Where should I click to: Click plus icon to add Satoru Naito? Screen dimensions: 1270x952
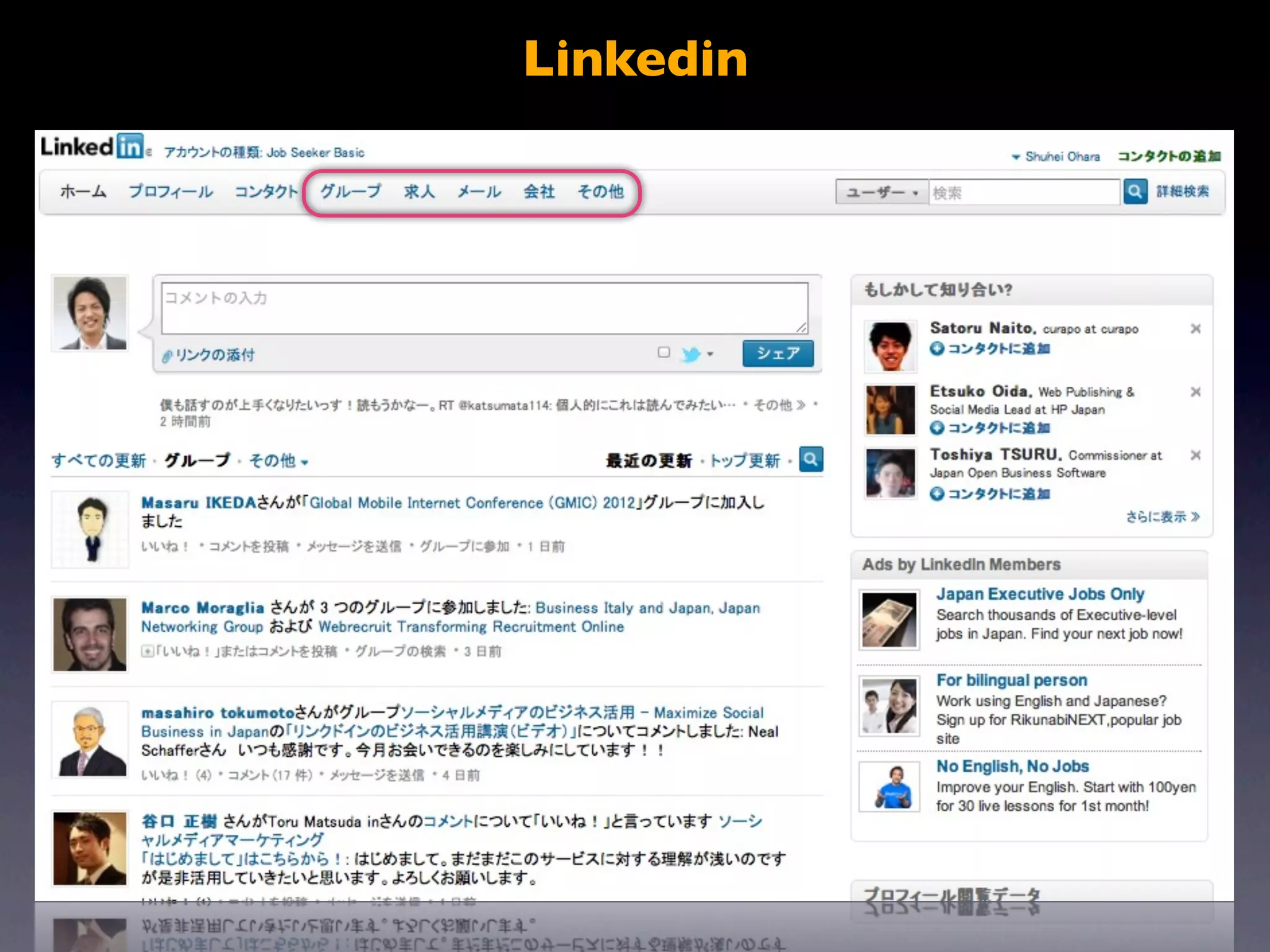point(936,348)
